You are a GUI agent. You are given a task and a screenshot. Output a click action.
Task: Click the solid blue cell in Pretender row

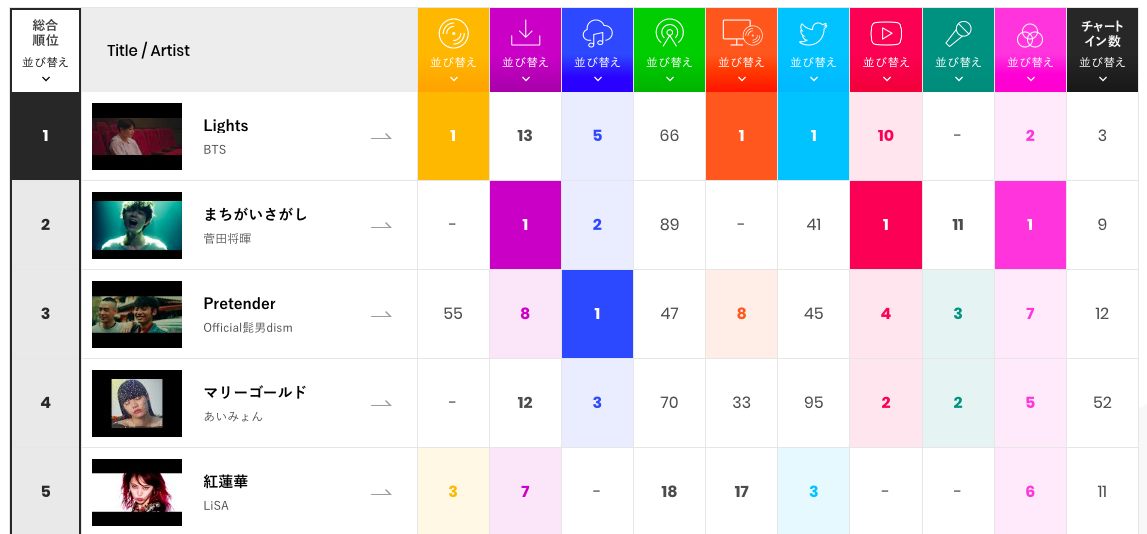point(597,314)
